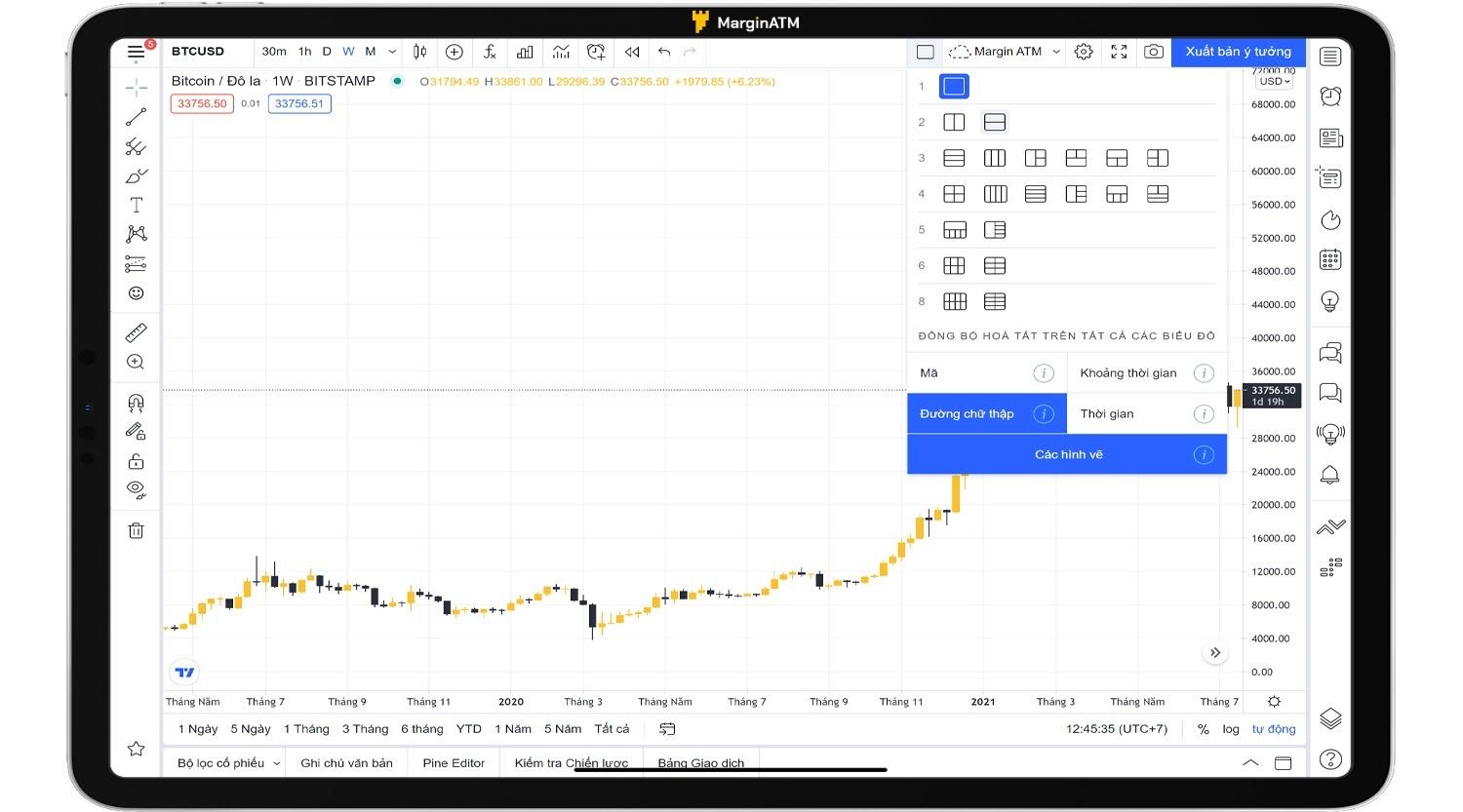Start bar replay rewind icon
Screen dimensions: 1463x812
[632, 52]
